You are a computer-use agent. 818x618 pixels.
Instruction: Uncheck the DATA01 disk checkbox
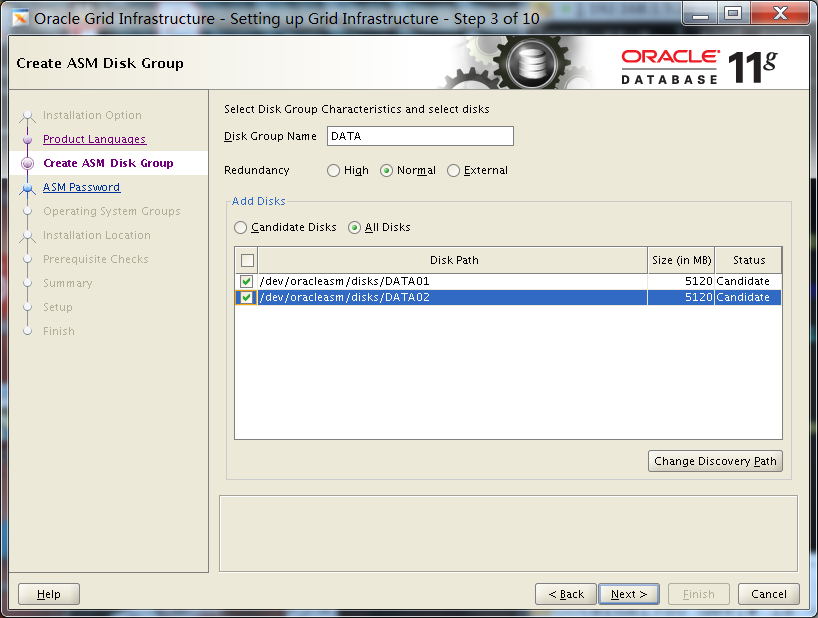tap(246, 282)
